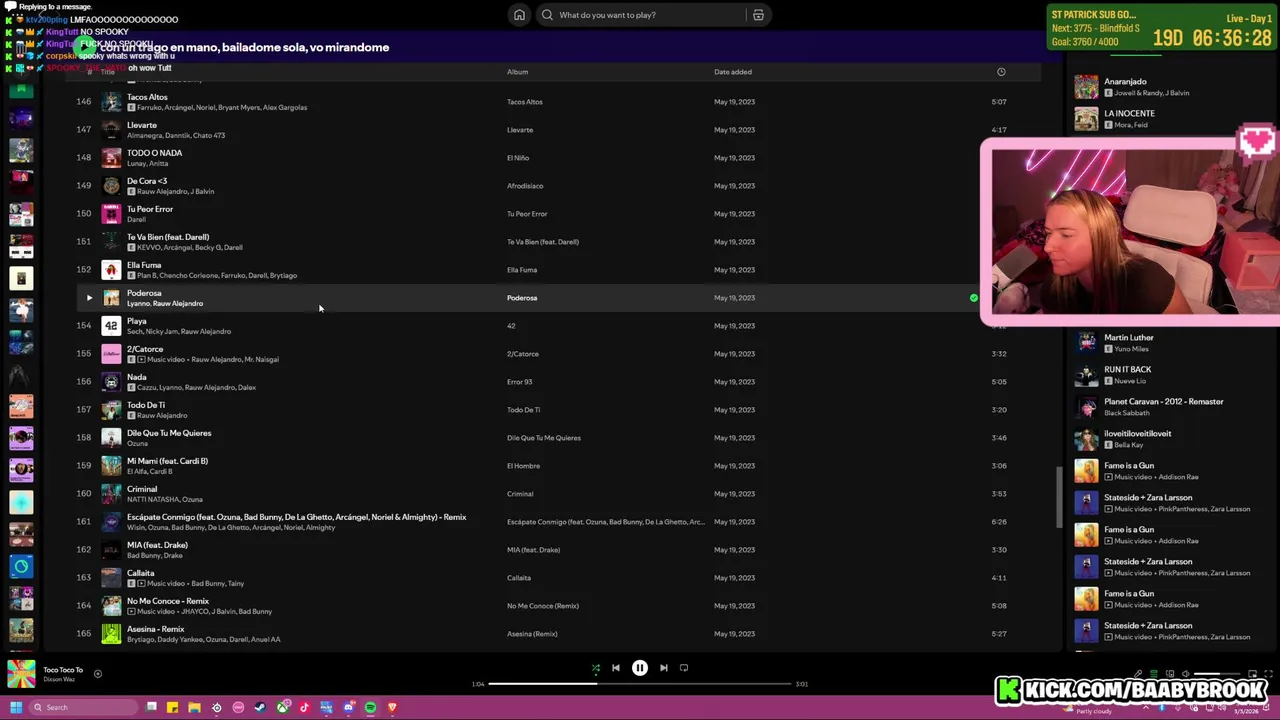Select 'LA INOCENTE' in the queue panel

[1129, 114]
